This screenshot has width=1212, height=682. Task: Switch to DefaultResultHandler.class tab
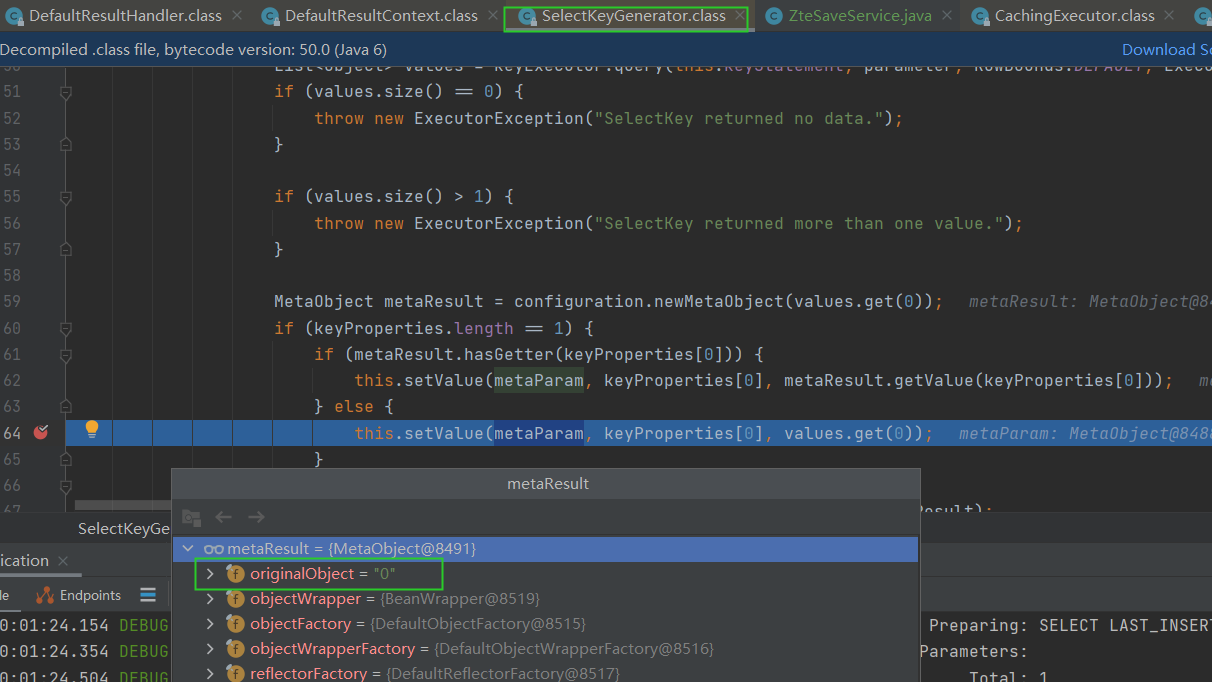(125, 16)
